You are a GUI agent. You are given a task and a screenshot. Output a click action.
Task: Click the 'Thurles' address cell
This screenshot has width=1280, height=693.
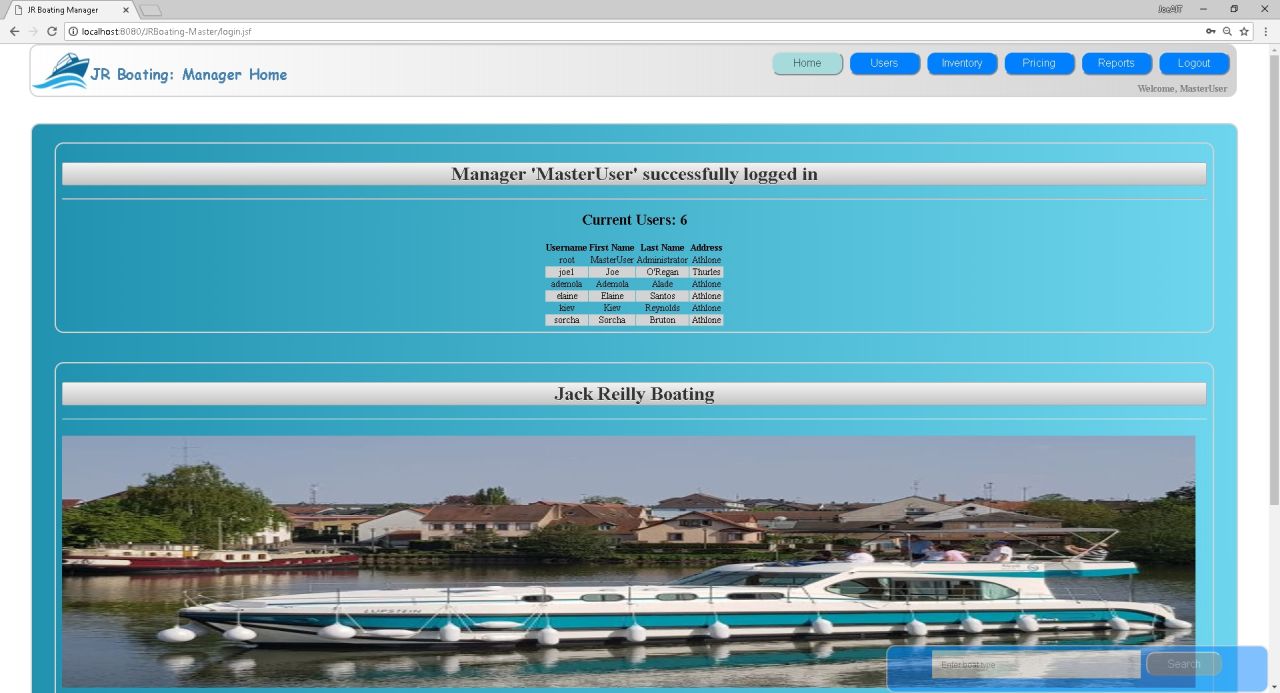706,272
